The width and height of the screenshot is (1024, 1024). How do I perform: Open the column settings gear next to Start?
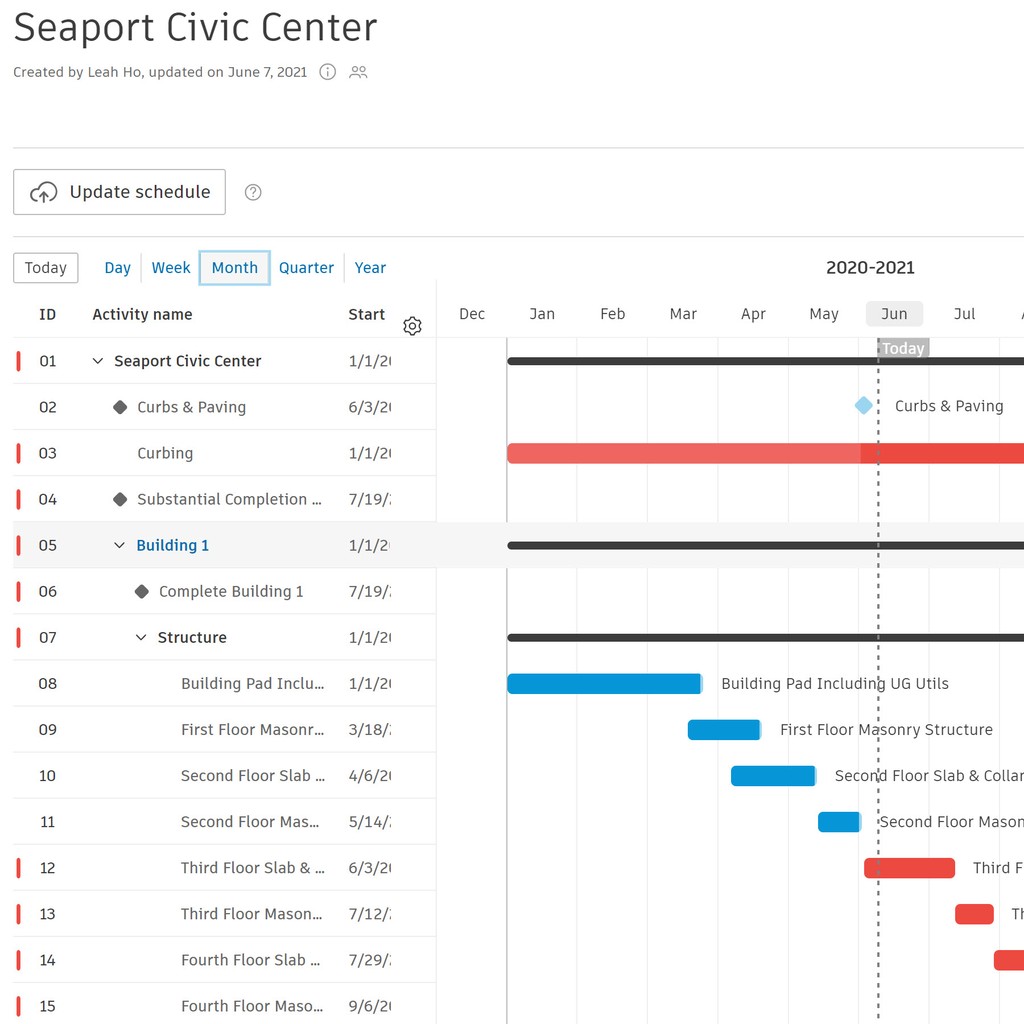(x=412, y=325)
